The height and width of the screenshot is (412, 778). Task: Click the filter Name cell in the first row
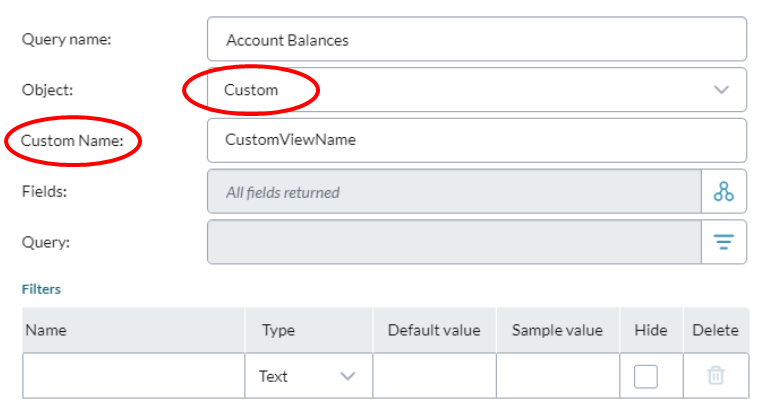click(133, 376)
